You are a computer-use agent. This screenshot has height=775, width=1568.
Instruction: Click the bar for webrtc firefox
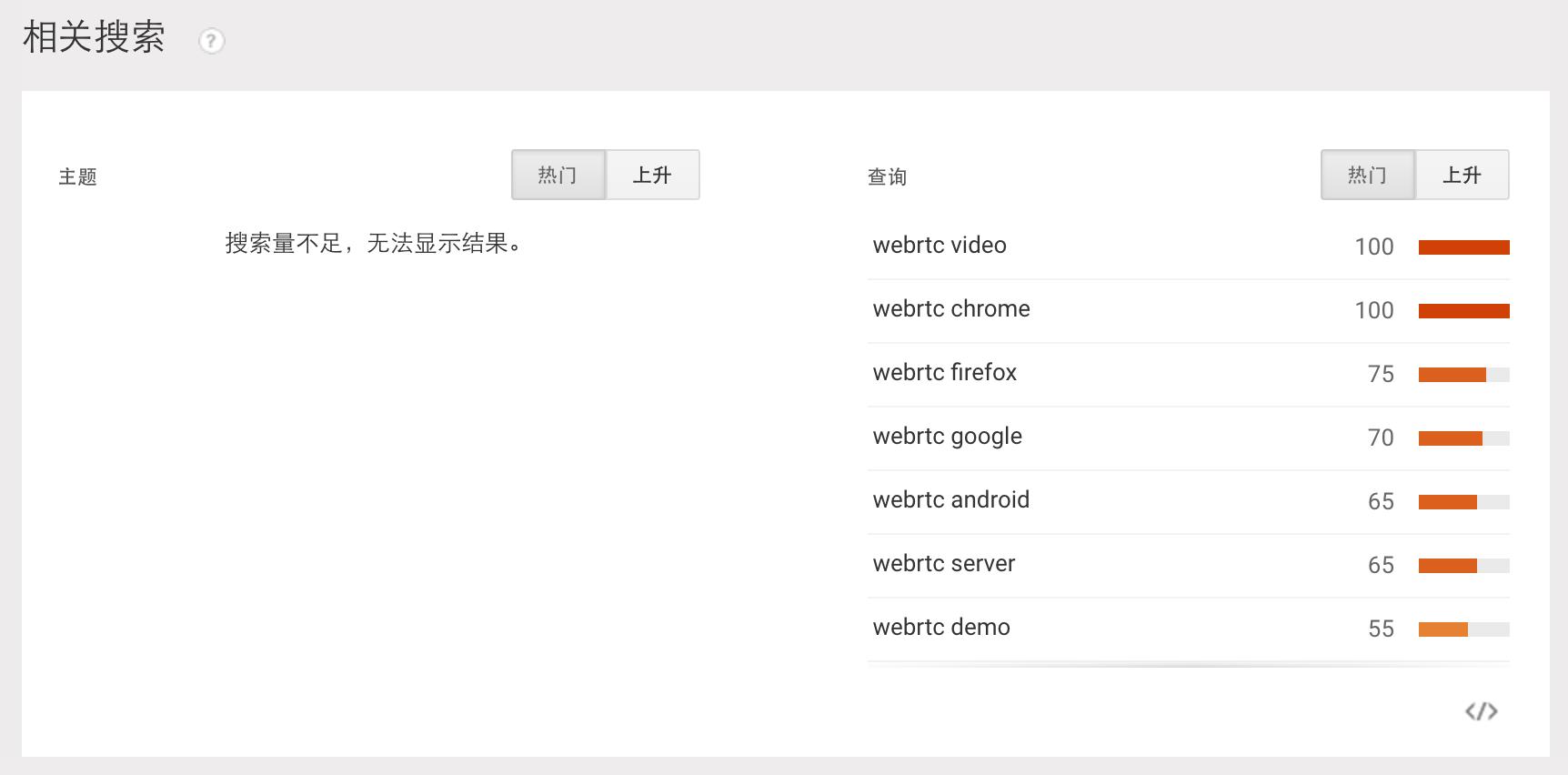point(1464,375)
